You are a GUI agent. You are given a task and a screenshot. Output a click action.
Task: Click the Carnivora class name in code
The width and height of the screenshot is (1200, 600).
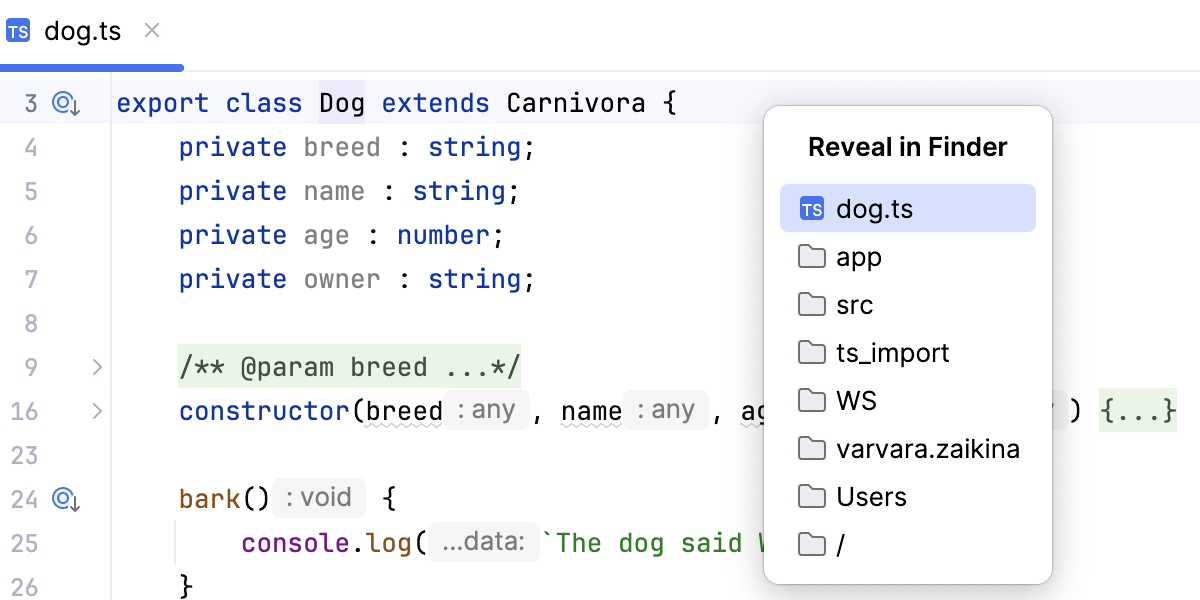[x=575, y=103]
